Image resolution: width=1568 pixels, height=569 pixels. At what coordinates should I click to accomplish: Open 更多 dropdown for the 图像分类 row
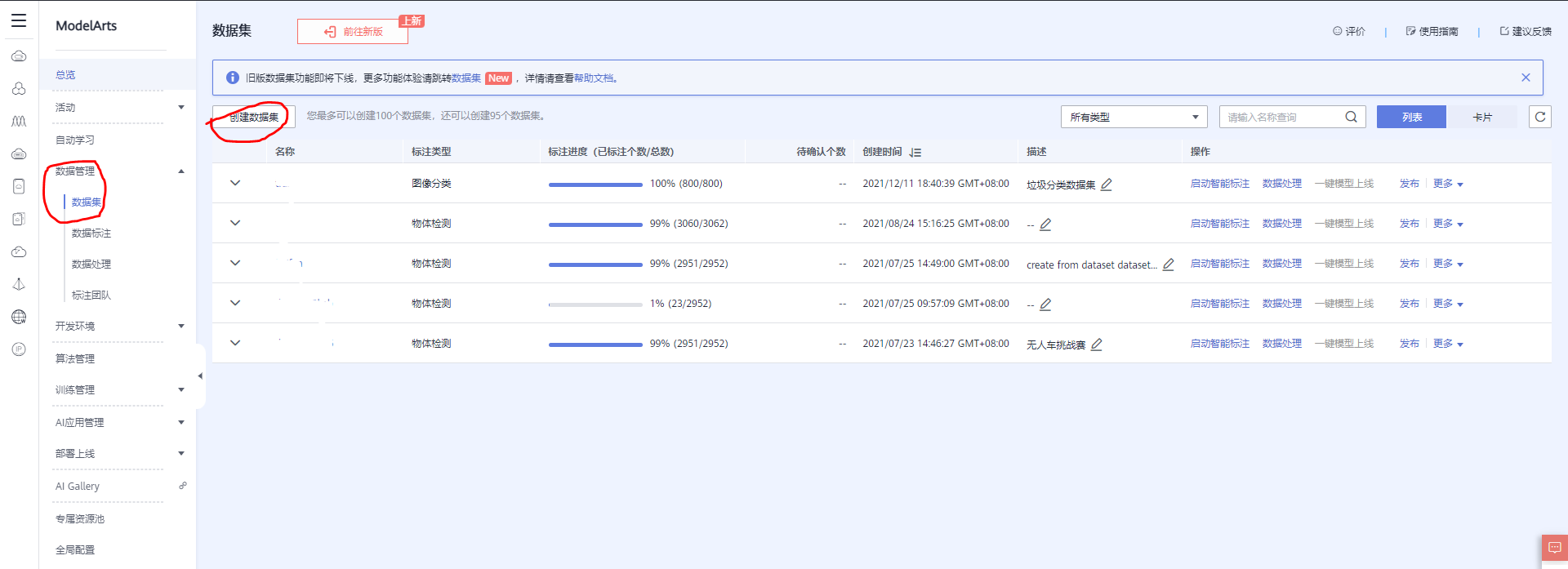click(x=1448, y=184)
